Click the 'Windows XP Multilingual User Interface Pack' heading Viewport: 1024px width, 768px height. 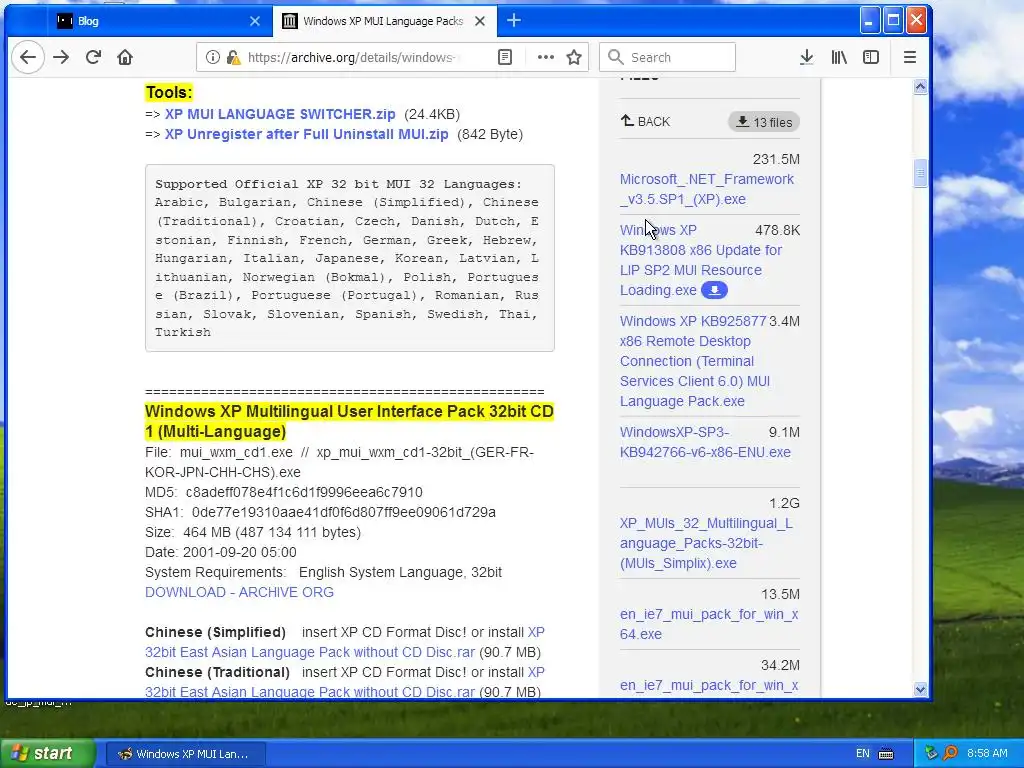349,421
